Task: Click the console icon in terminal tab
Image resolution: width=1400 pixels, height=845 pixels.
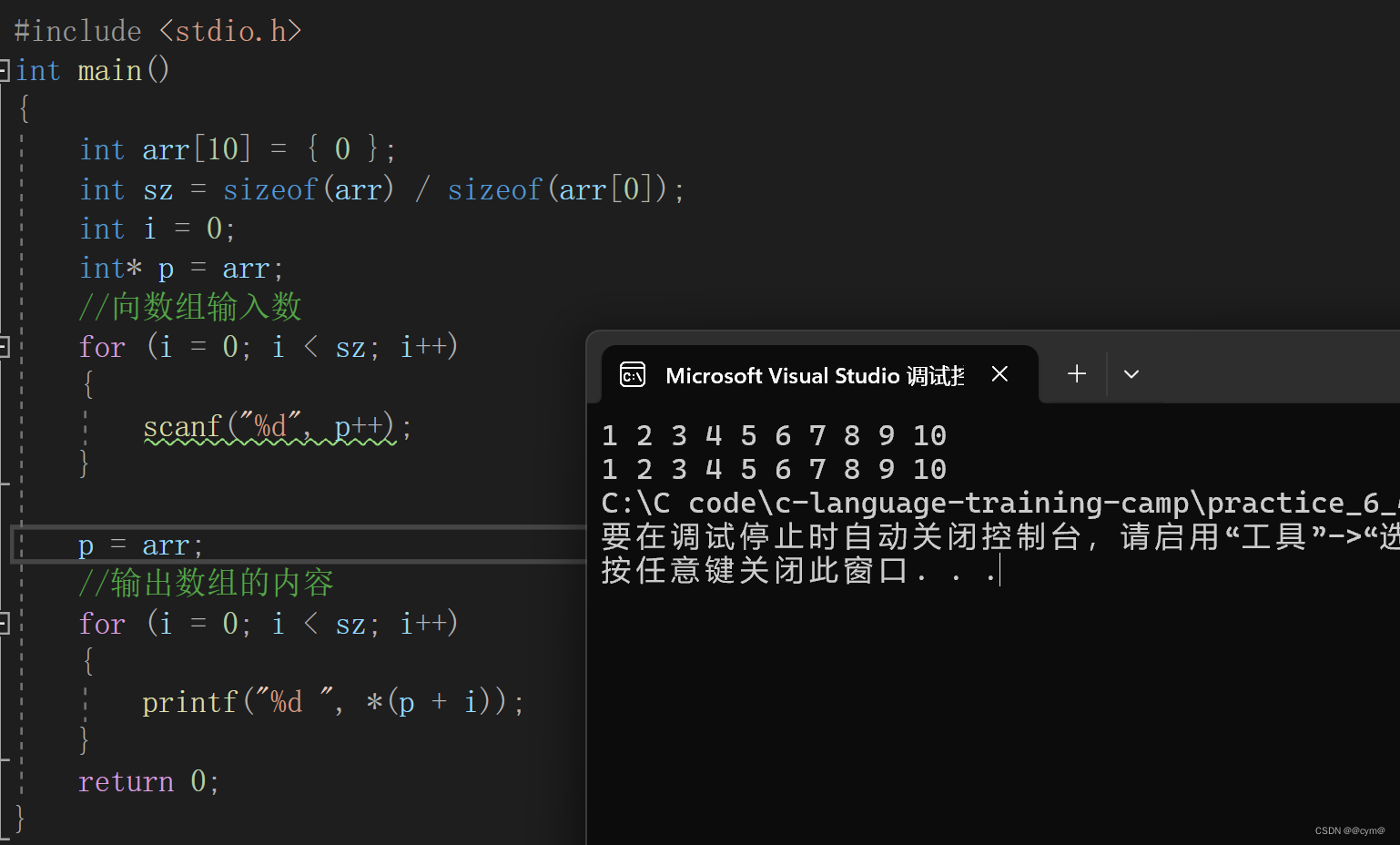Action: (633, 374)
